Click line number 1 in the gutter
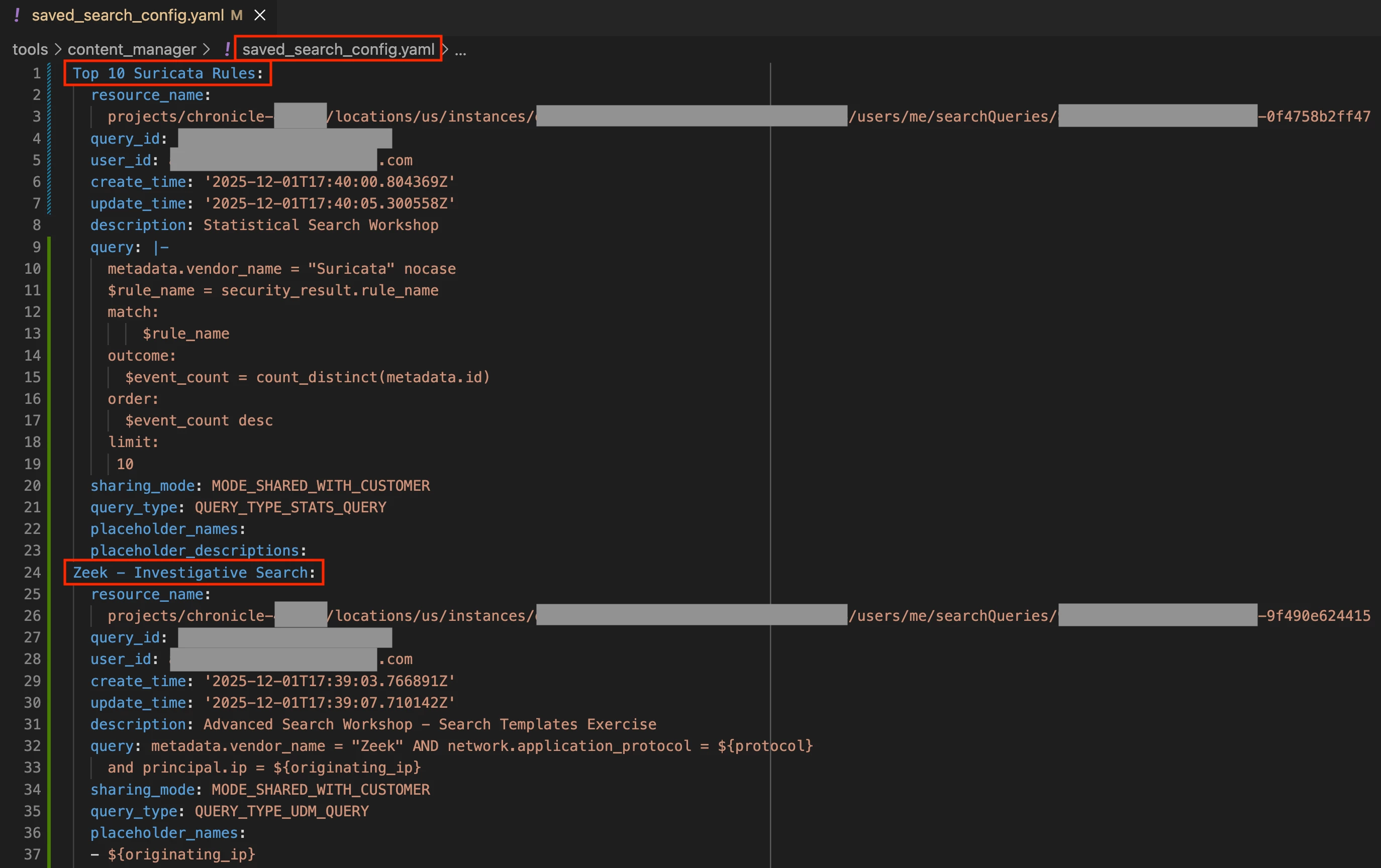This screenshot has height=868, width=1381. tap(36, 73)
